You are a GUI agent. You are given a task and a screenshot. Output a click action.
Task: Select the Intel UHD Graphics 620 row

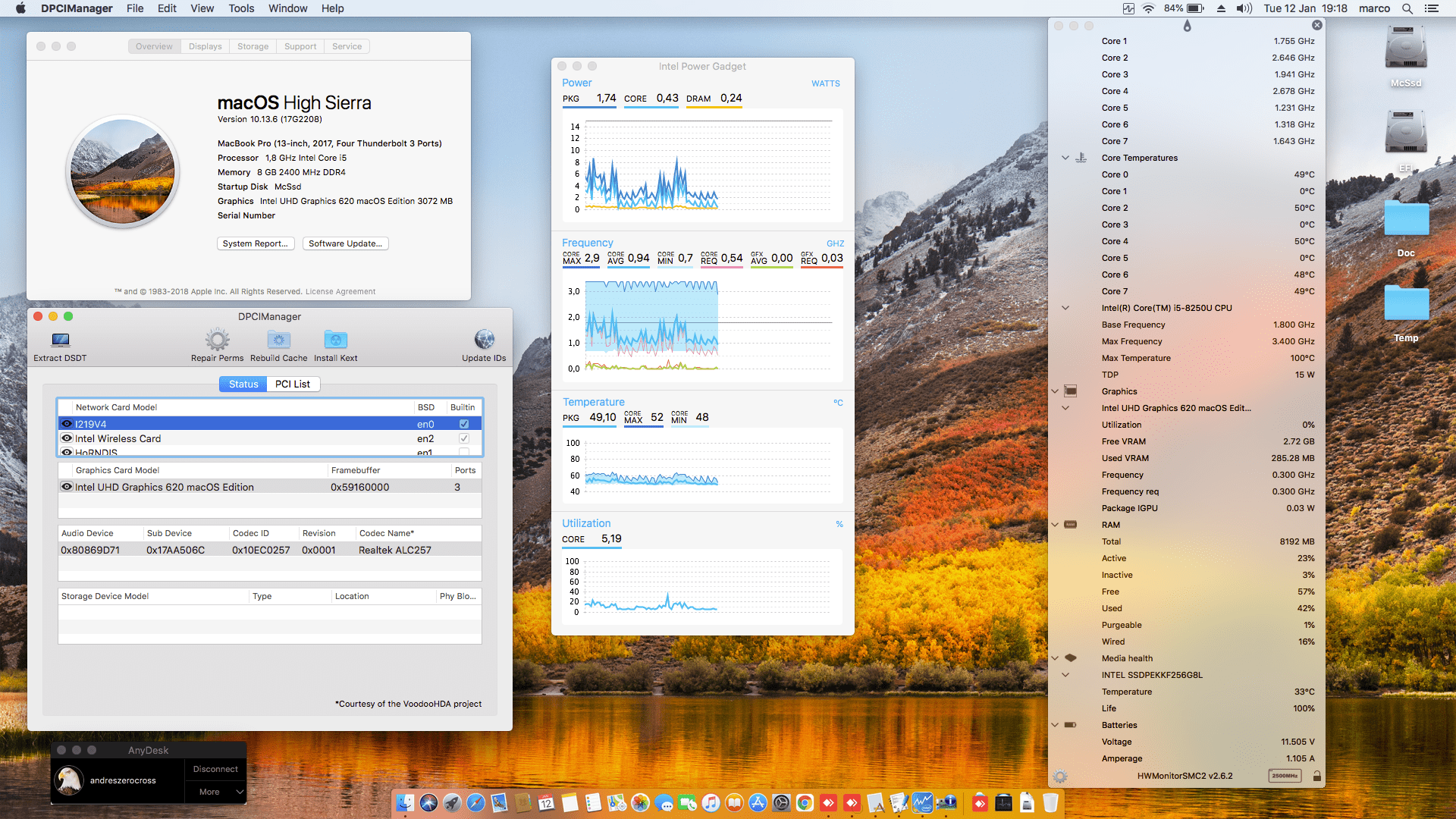[163, 487]
